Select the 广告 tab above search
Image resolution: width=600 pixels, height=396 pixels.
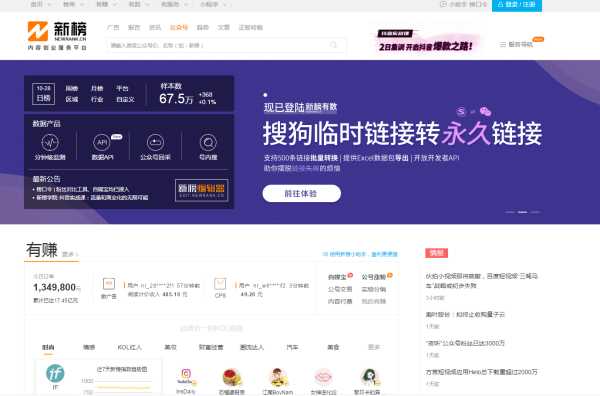pos(113,28)
